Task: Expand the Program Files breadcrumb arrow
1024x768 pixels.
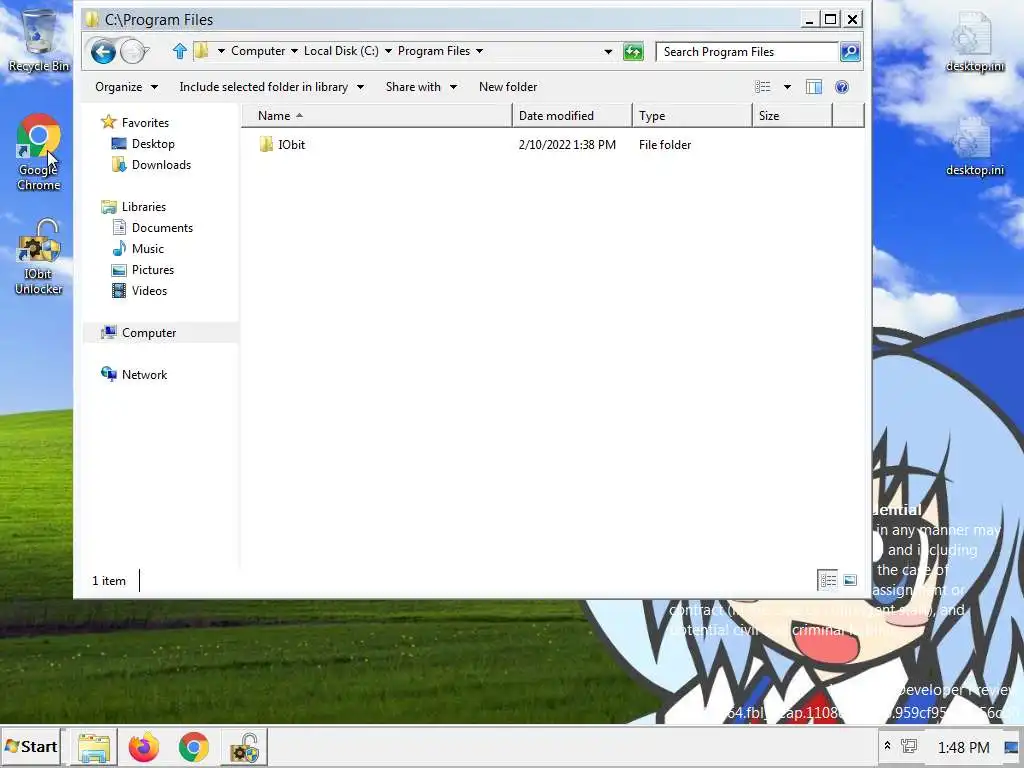Action: click(x=479, y=51)
